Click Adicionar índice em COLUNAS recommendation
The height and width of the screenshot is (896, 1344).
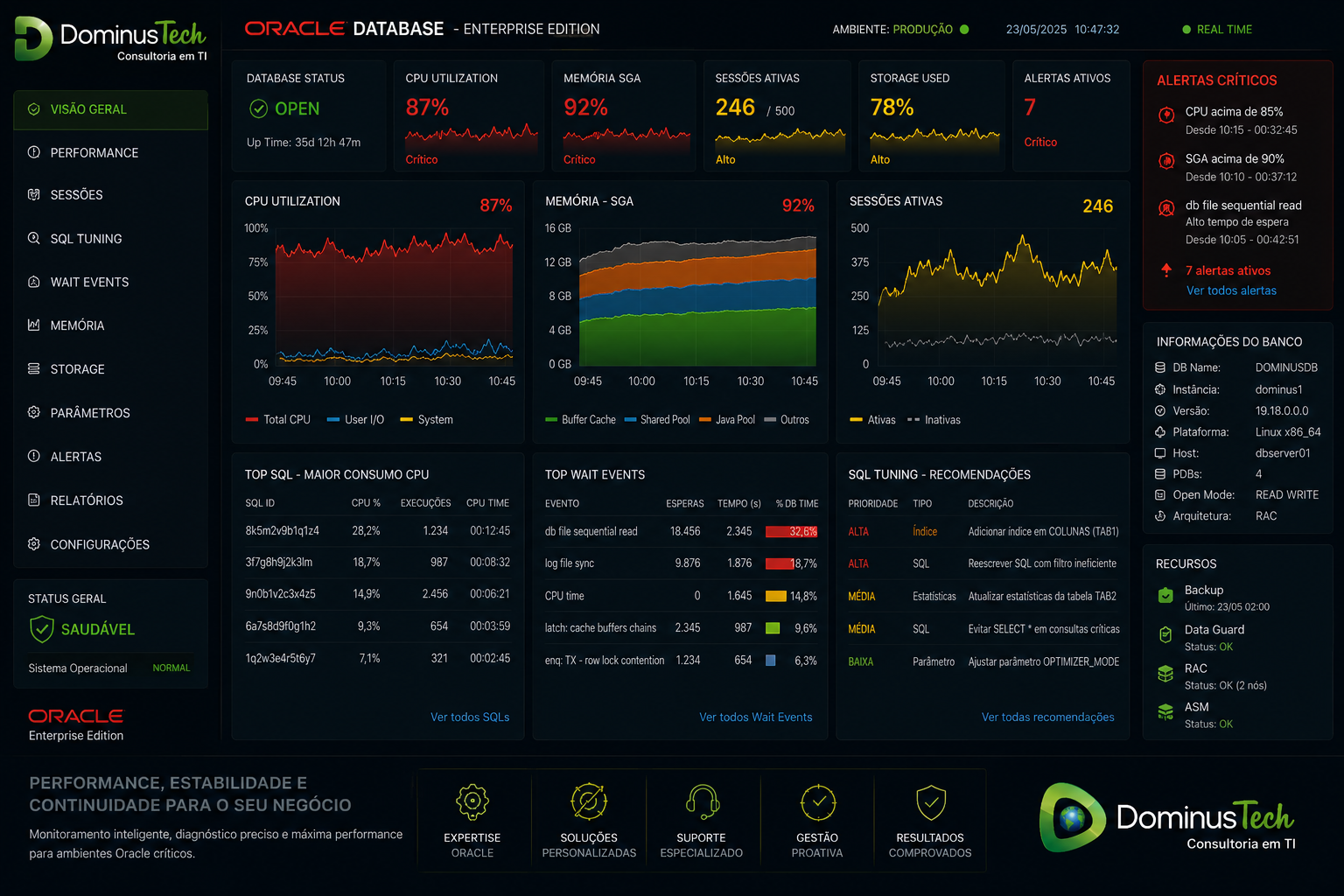(1043, 531)
